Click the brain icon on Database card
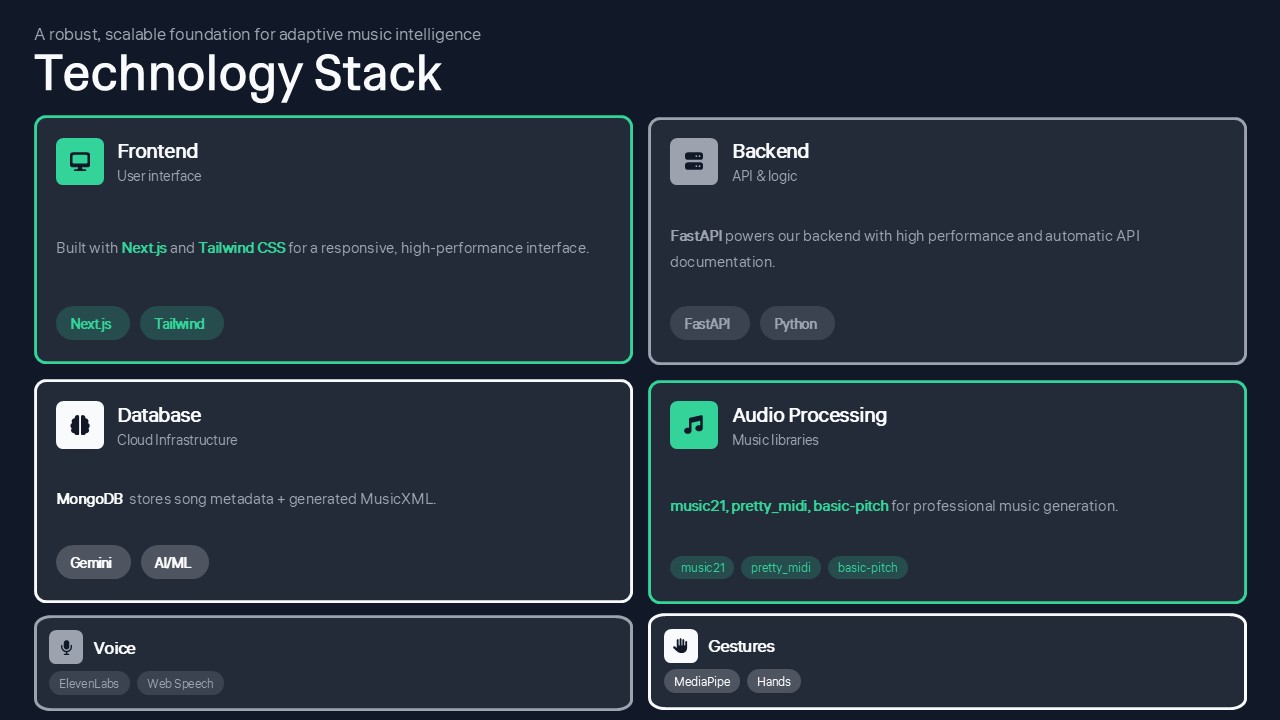 click(x=80, y=425)
